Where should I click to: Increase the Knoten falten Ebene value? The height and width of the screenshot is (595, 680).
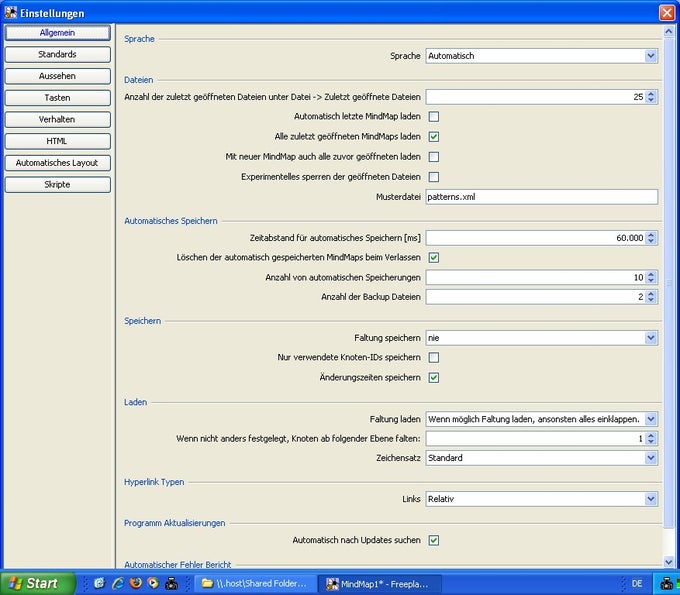coord(651,435)
